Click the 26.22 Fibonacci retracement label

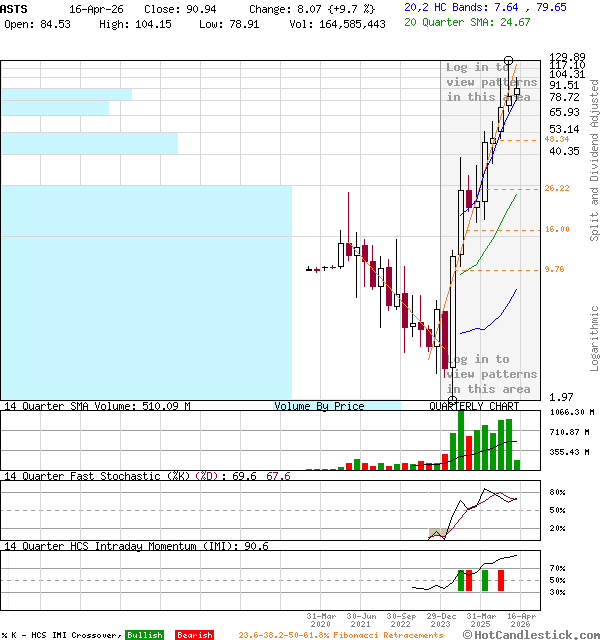click(x=557, y=188)
